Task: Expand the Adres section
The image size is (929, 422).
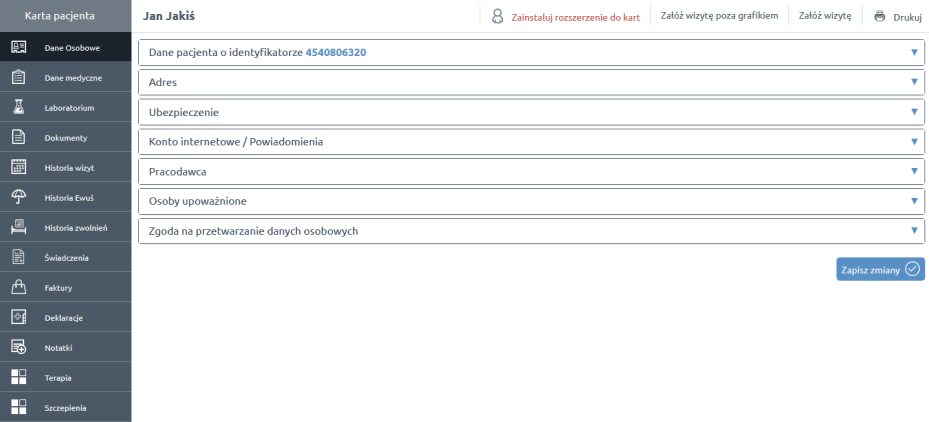Action: tap(914, 82)
